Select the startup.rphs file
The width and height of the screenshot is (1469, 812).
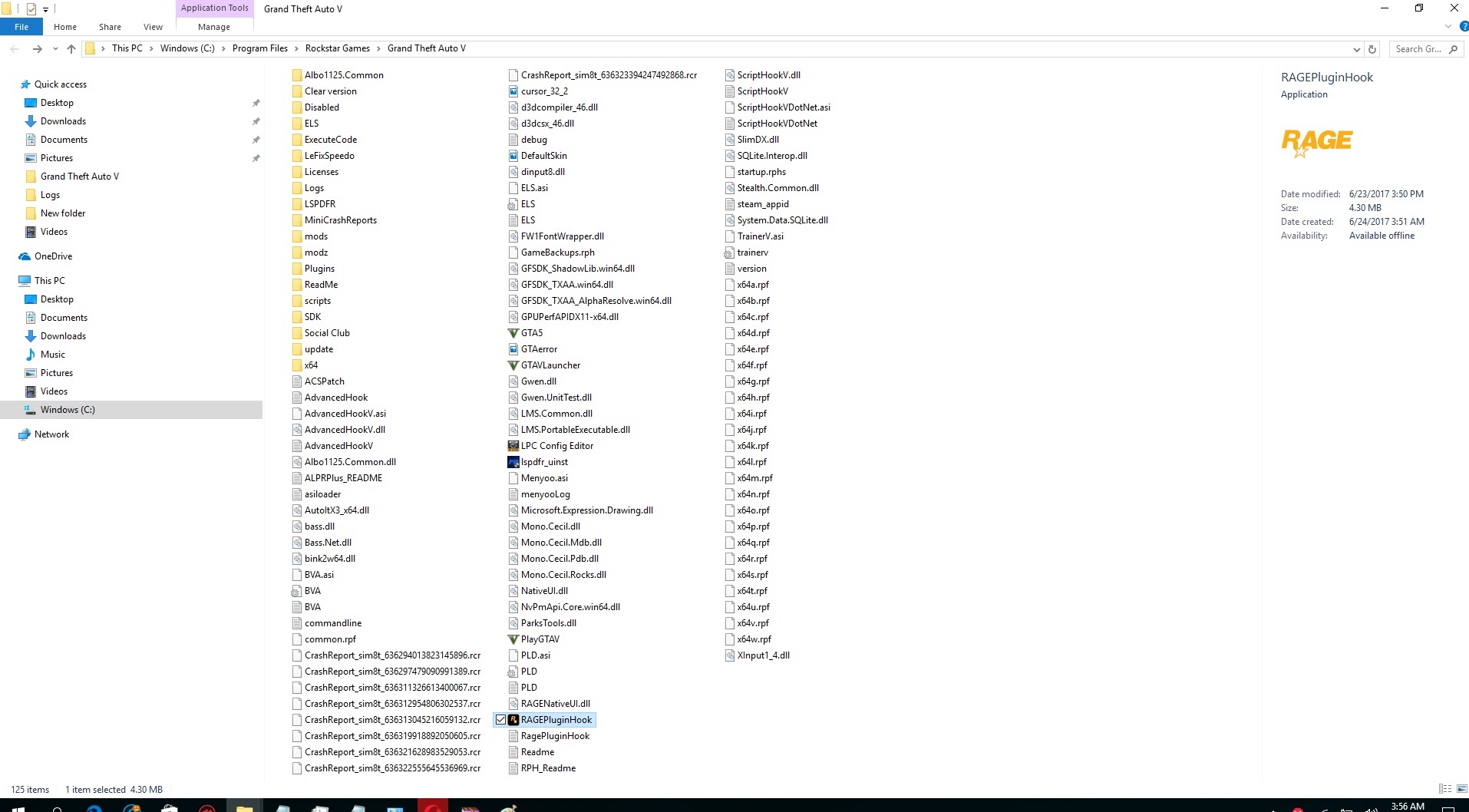coord(755,172)
